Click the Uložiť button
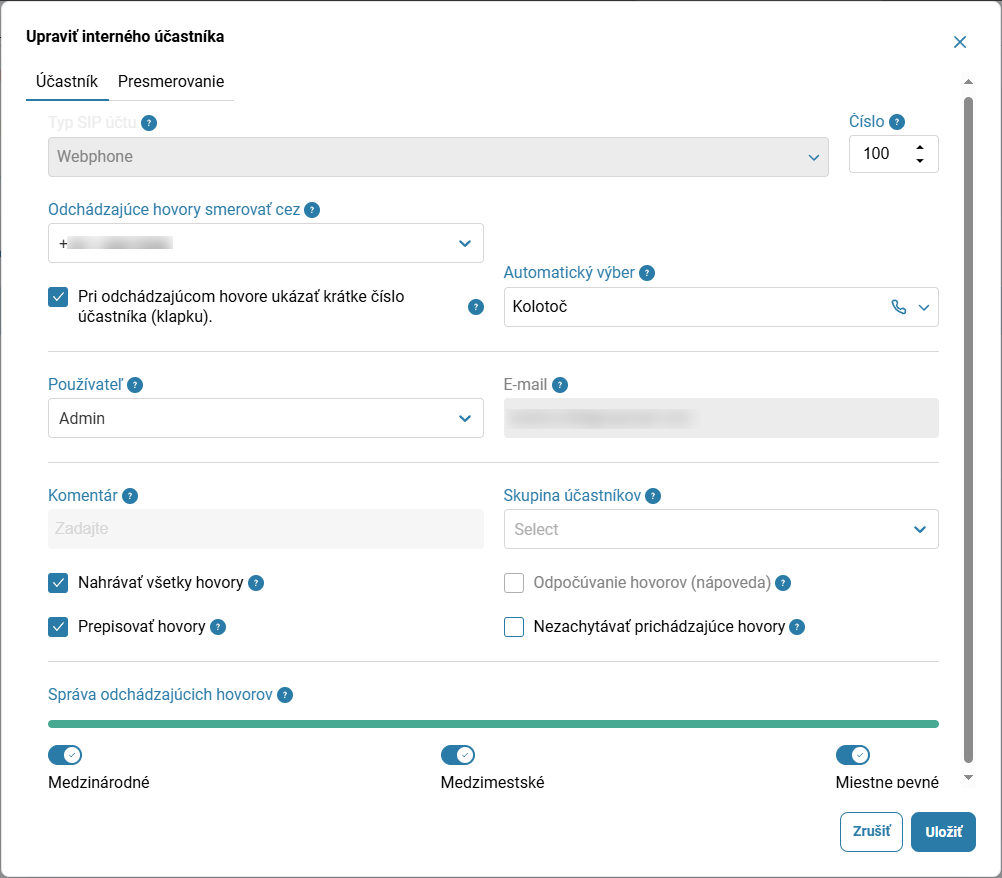 coord(943,831)
